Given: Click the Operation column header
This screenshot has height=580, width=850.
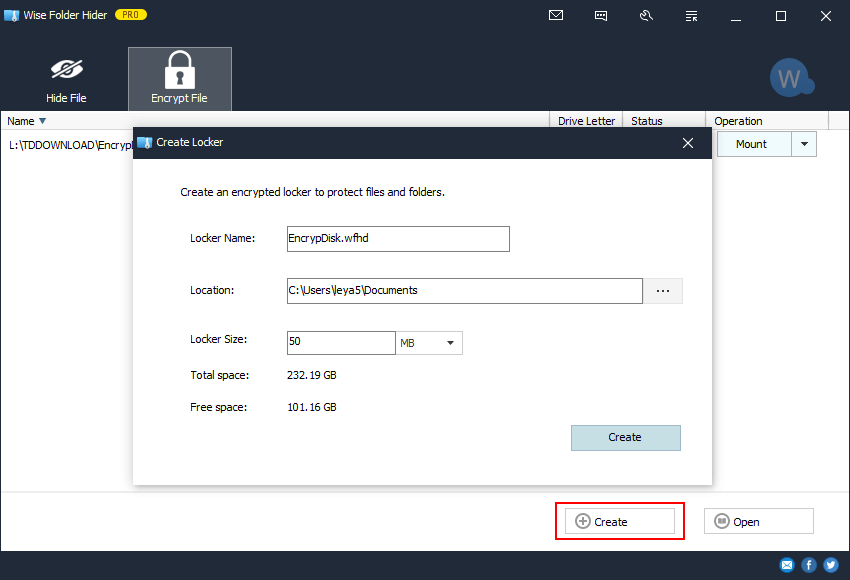Looking at the screenshot, I should point(767,121).
